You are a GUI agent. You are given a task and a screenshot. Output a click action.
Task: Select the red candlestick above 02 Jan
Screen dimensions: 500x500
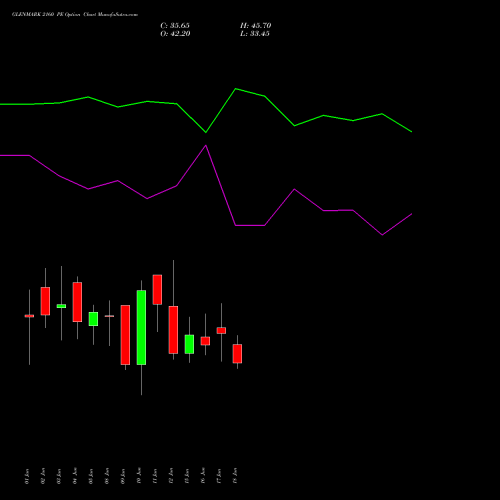point(45,301)
